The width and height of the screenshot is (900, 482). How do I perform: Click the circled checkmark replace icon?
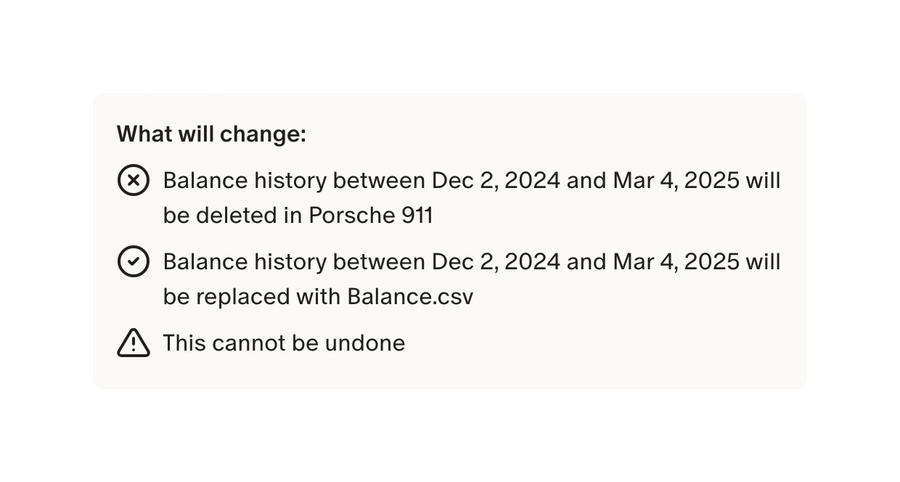coord(133,262)
